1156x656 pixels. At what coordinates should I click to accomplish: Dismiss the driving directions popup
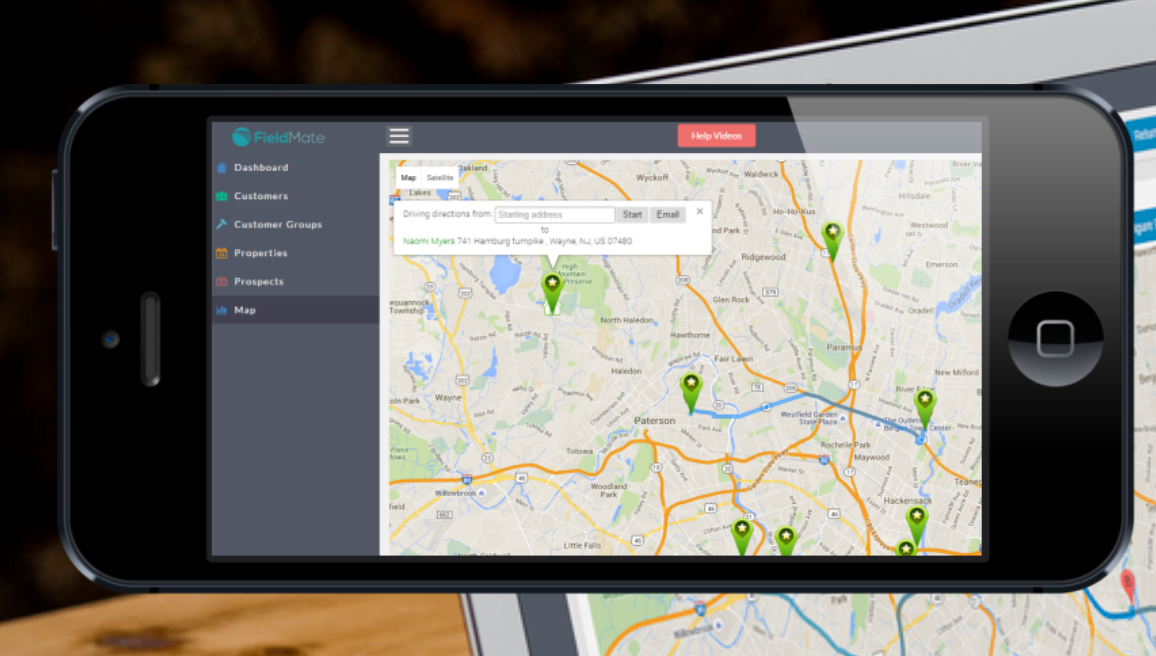(x=698, y=211)
